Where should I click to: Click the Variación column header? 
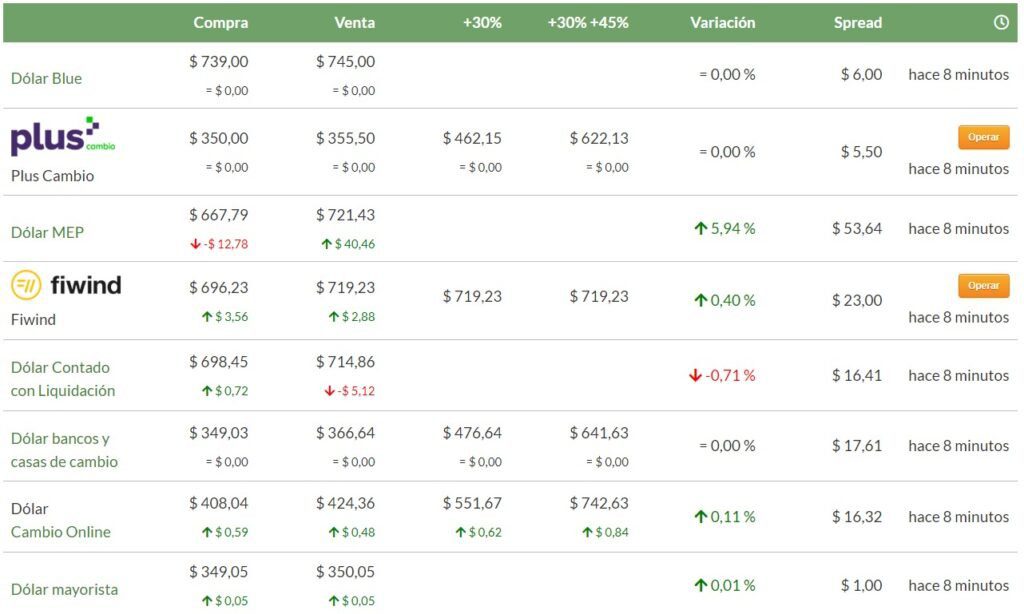coord(722,22)
